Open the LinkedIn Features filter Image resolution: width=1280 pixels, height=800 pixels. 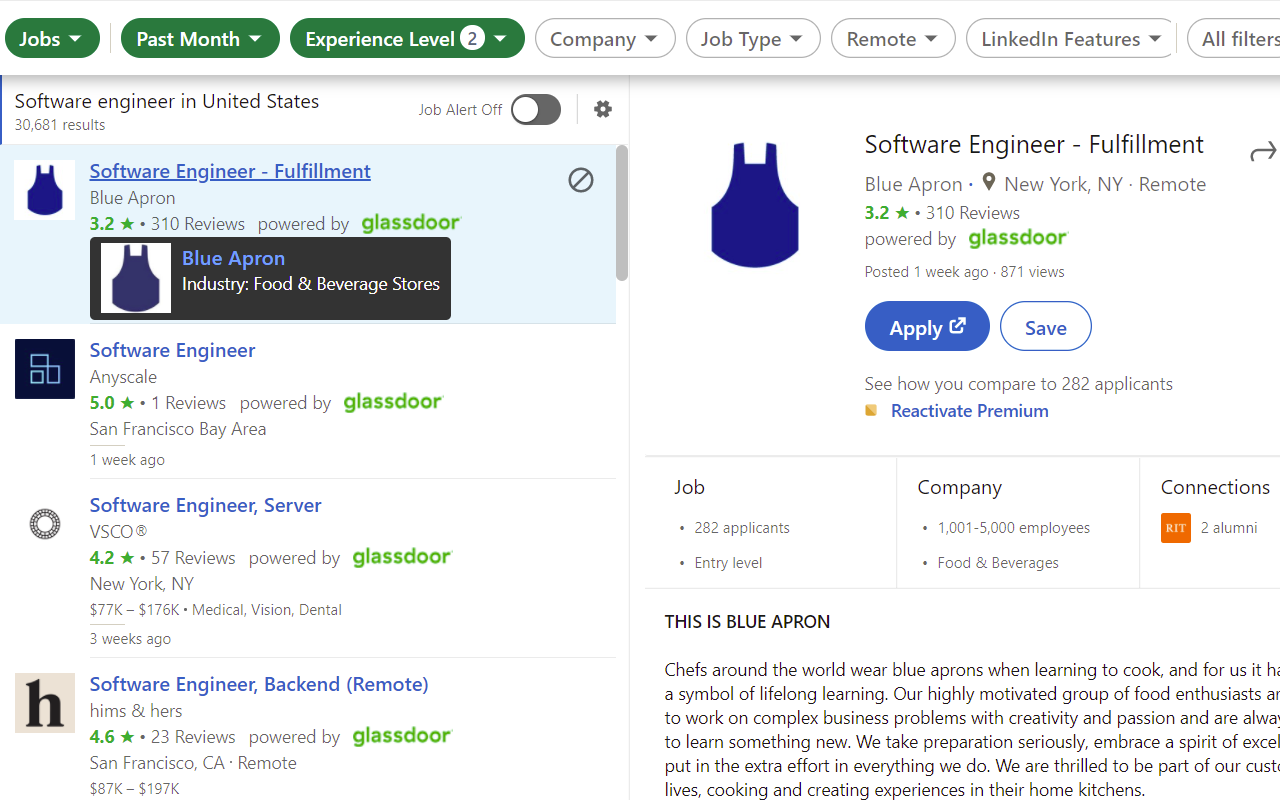1071,39
